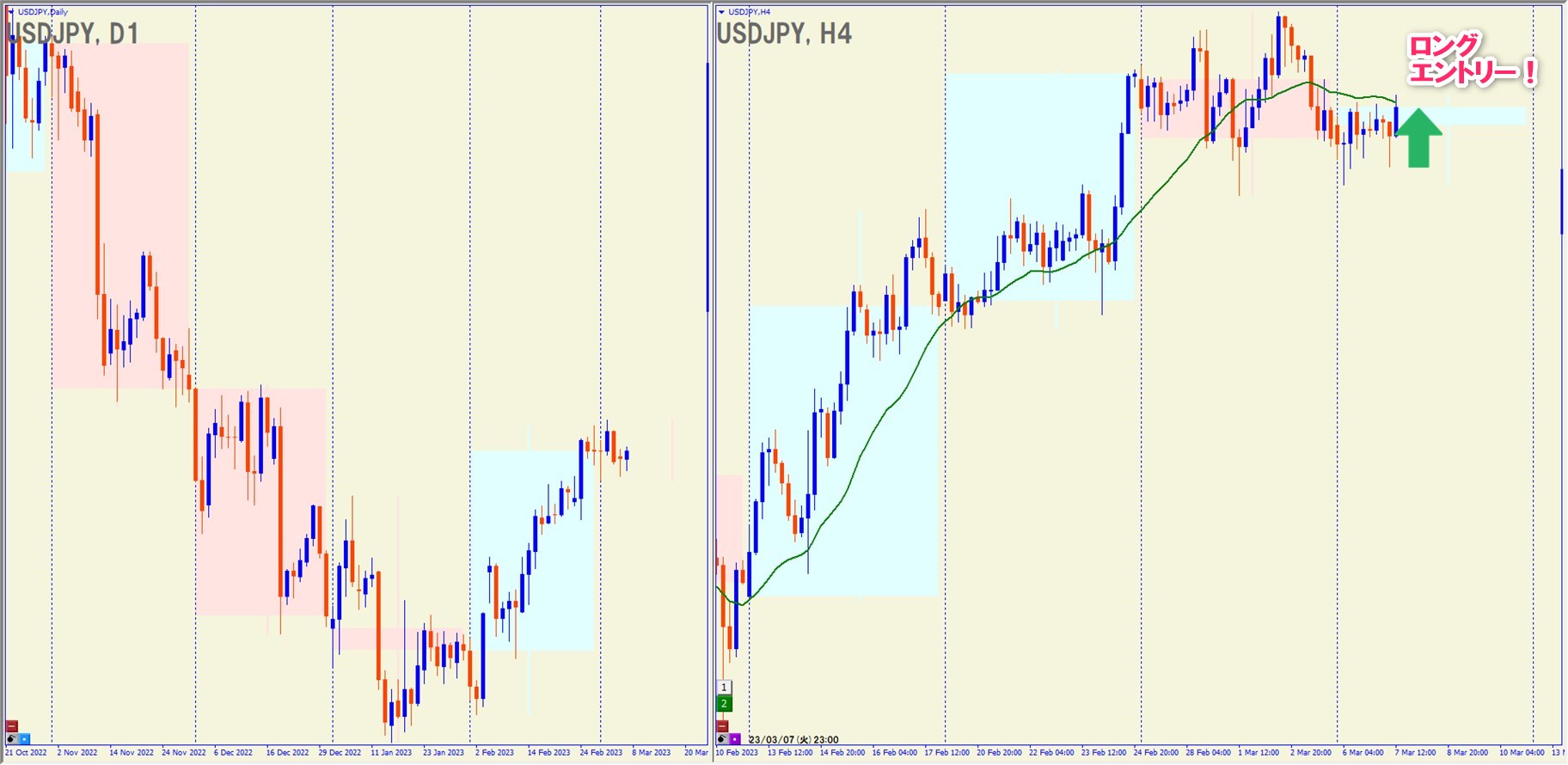
Task: Click the 23/03/07 (火) 23:00 time label
Action: pyautogui.click(x=793, y=739)
